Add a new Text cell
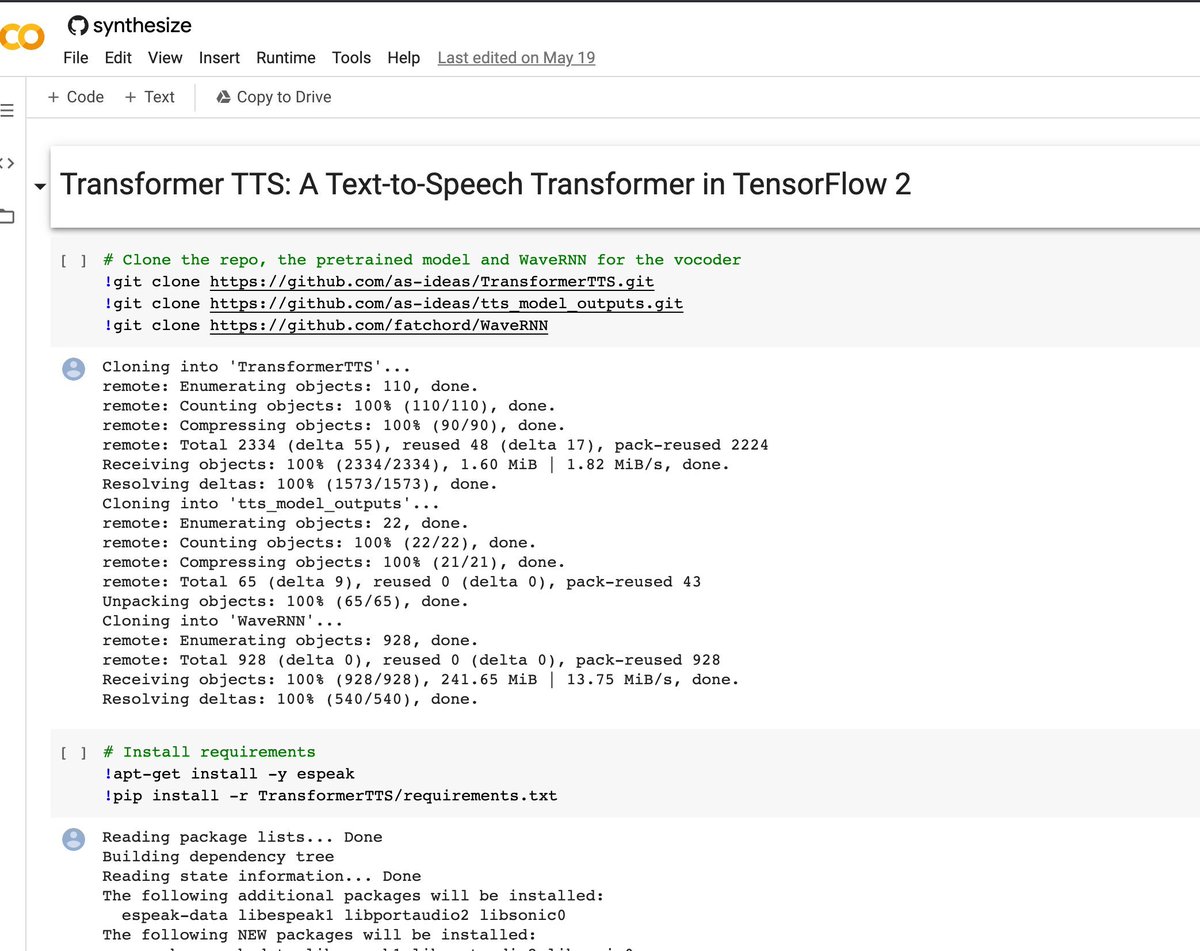Viewport: 1200px width, 951px height. click(x=149, y=97)
